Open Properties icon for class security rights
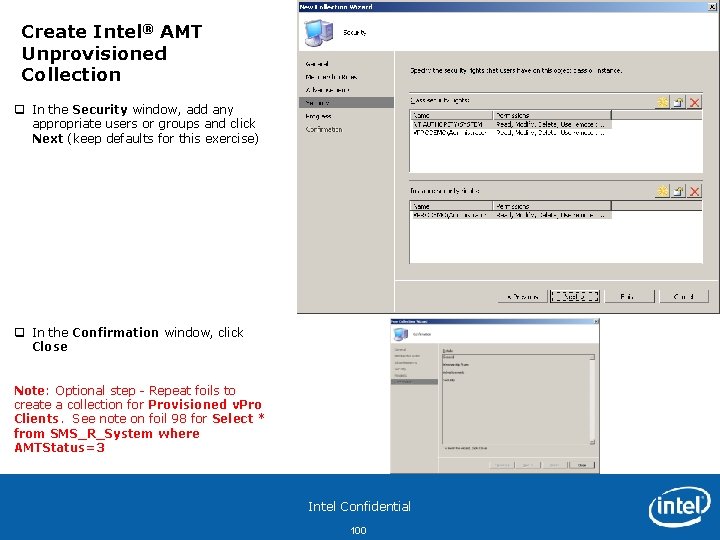Screen dimensions: 720x540 pos(678,102)
